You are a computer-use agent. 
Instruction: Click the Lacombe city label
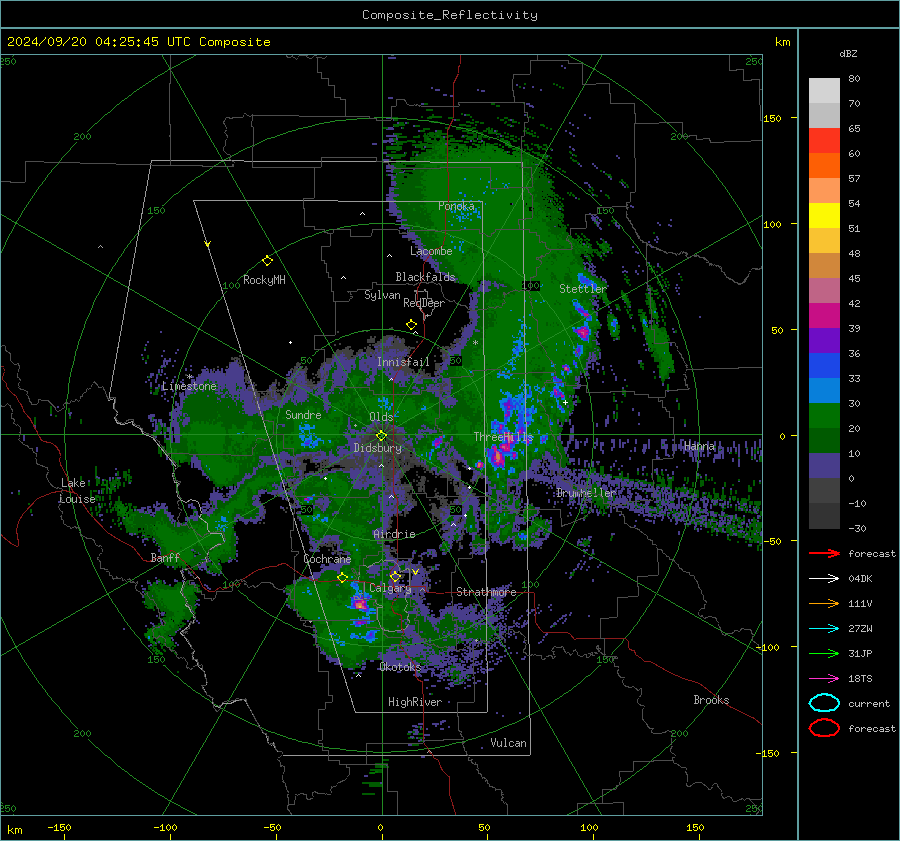(431, 251)
